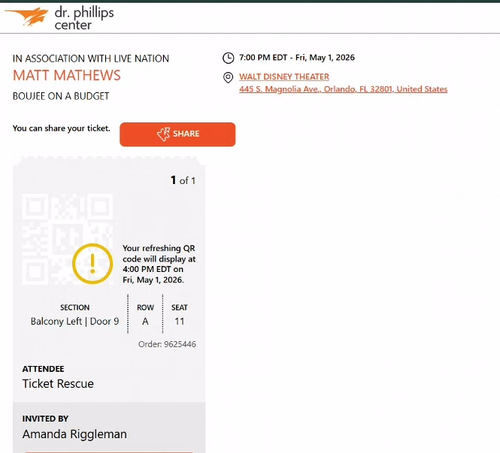500x453 pixels.
Task: Click the refreshing QR code notice text
Action: [x=159, y=264]
